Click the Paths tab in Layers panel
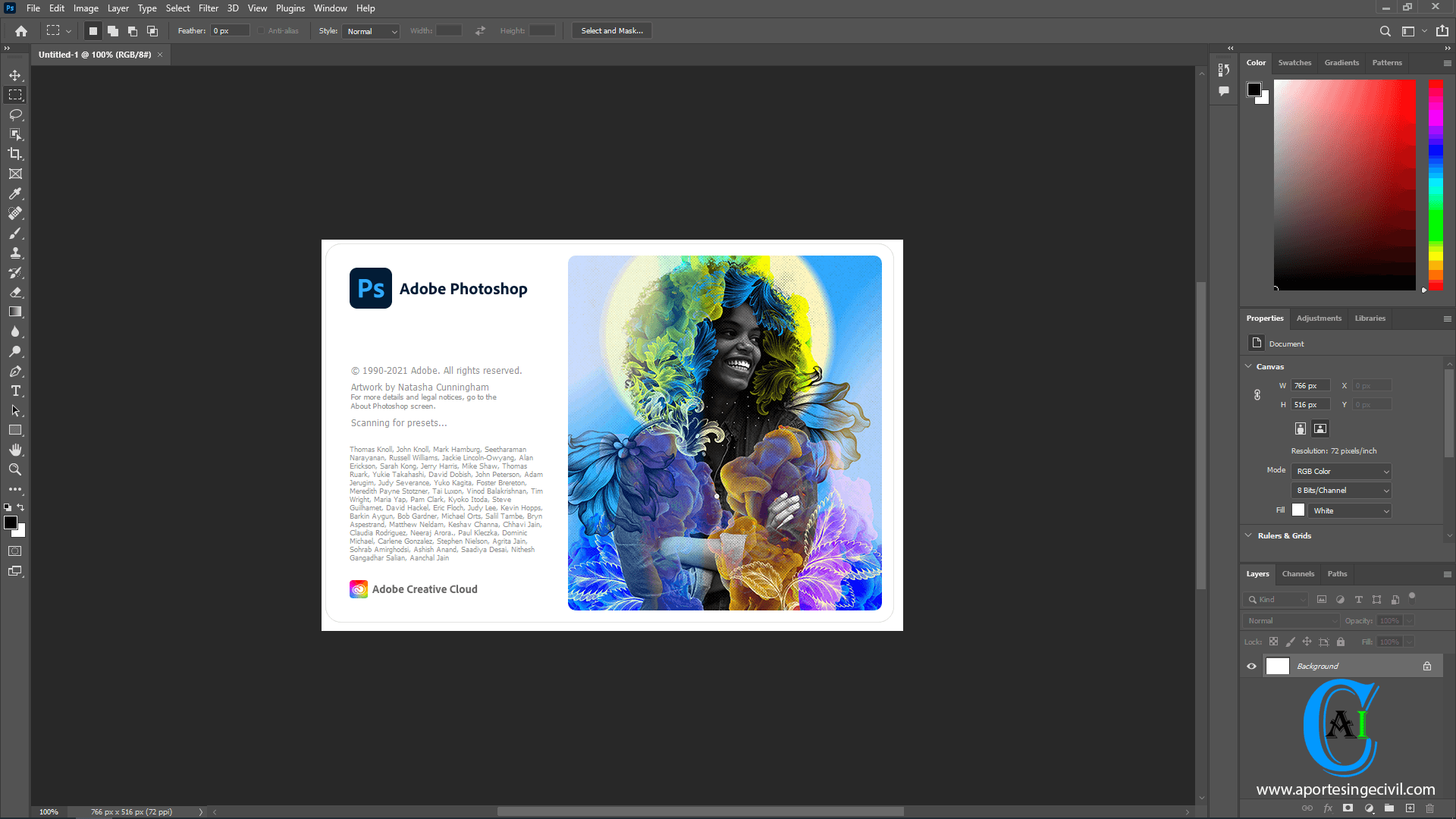1456x819 pixels. tap(1337, 573)
